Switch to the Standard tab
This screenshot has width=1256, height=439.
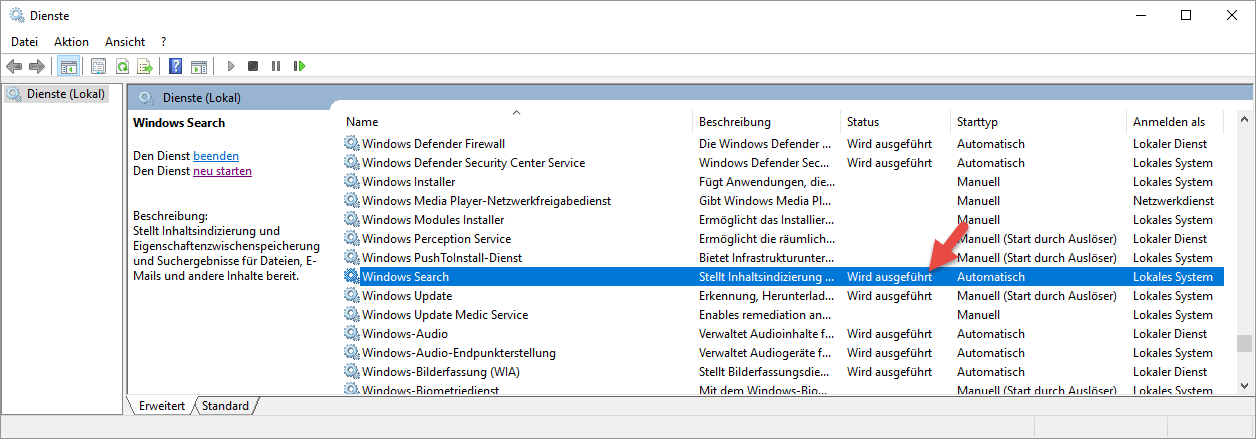pyautogui.click(x=225, y=406)
